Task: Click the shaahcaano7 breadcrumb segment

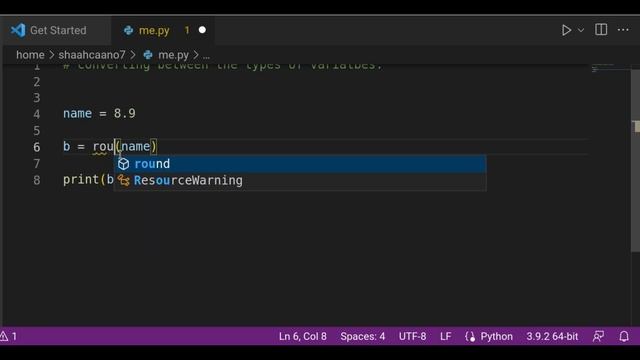Action: 92,55
